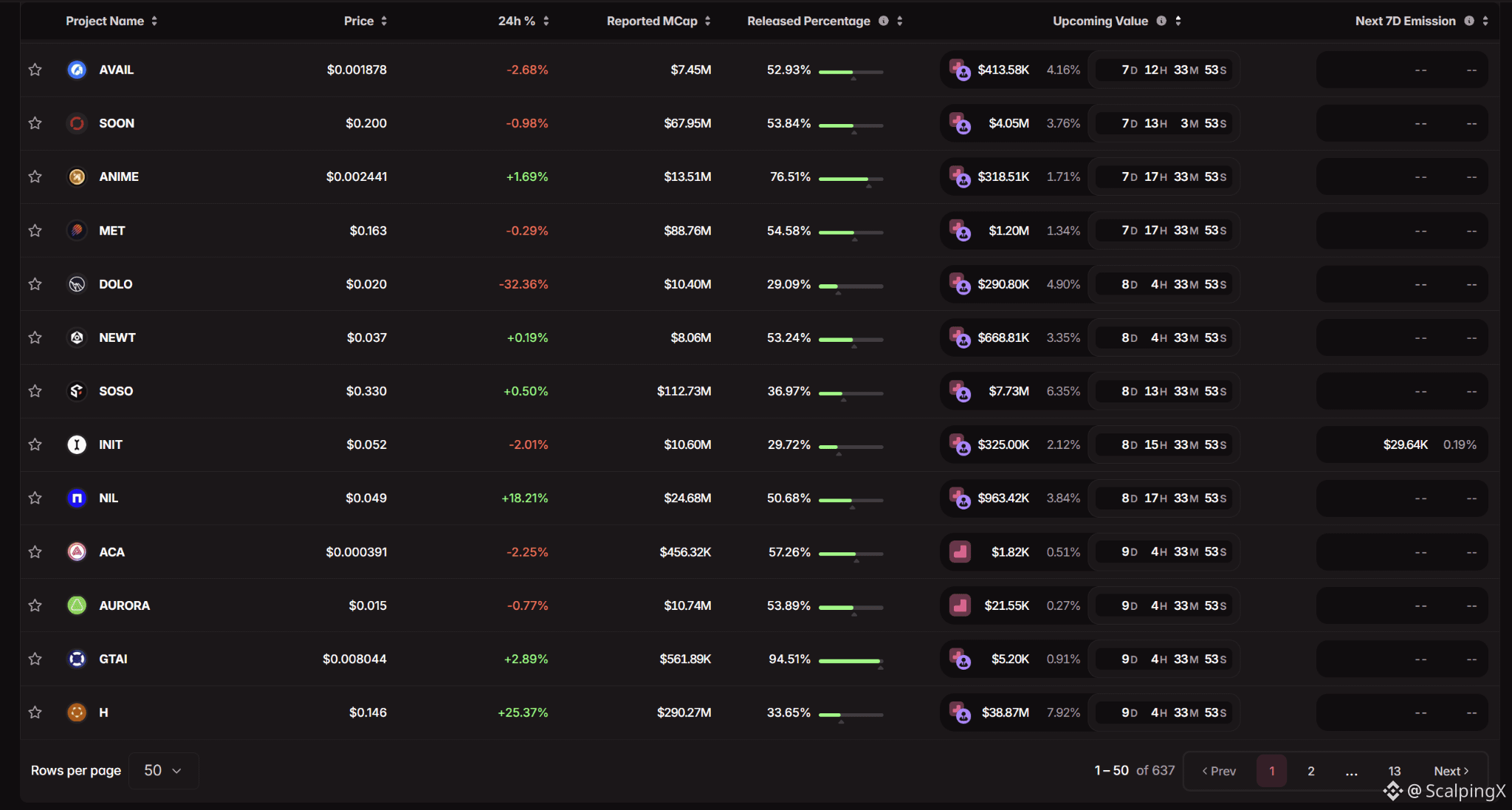The image size is (1512, 810).
Task: Open the GTAI project logo icon
Action: 77,659
